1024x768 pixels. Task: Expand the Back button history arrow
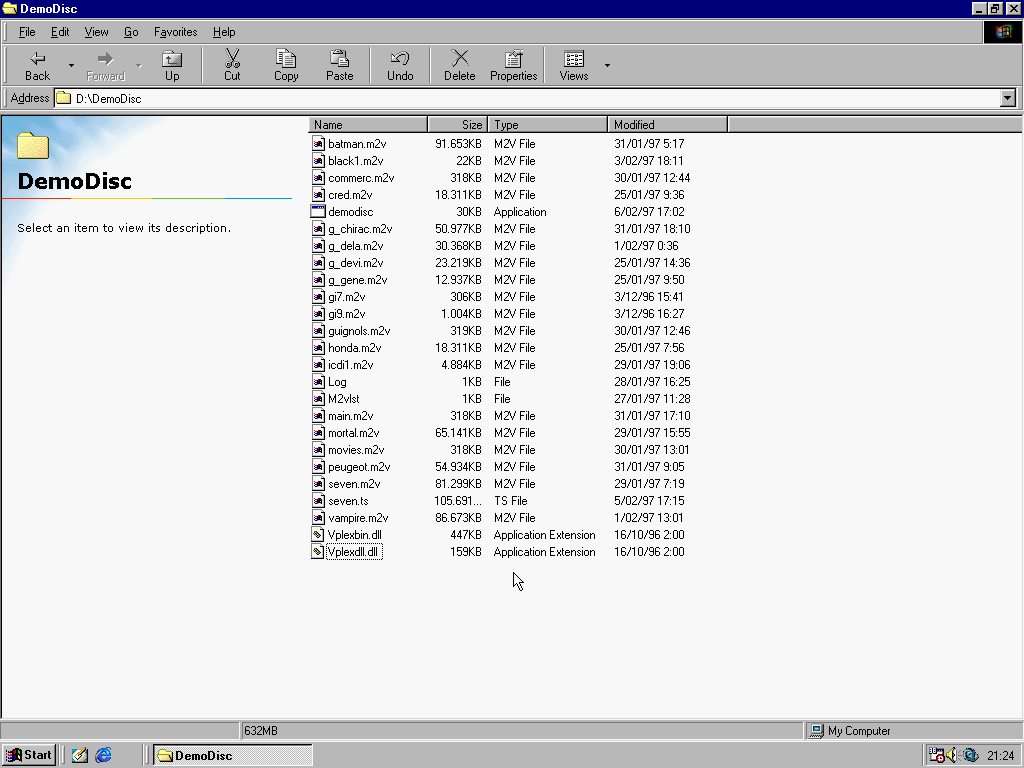coord(71,66)
